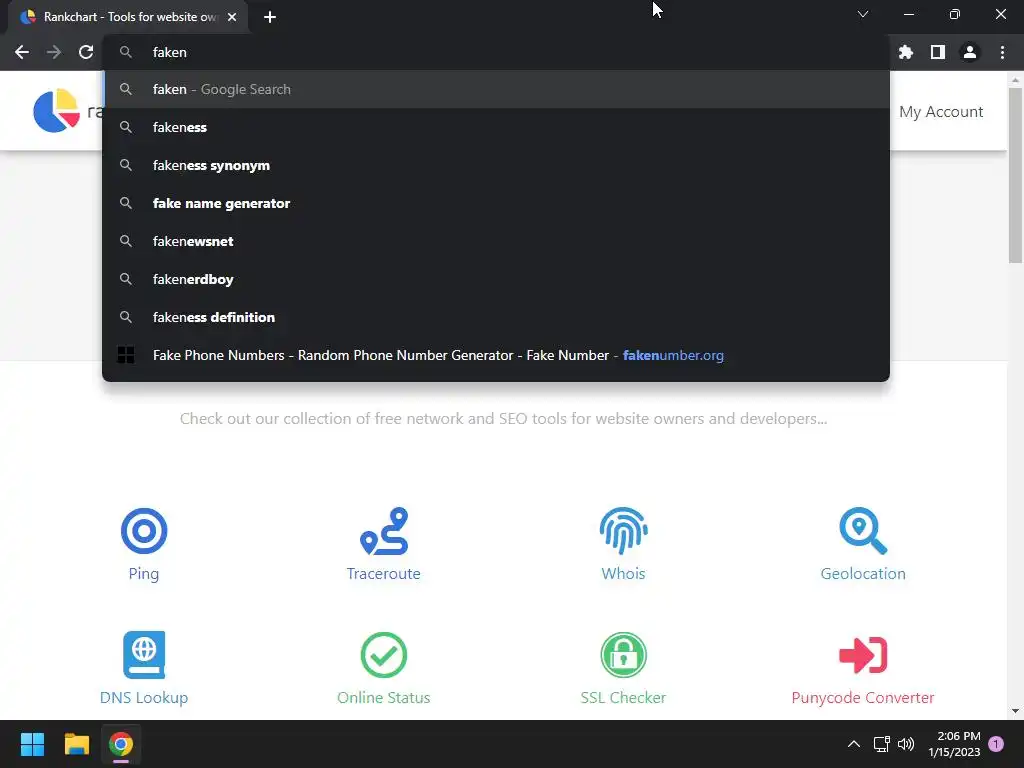Open the volume speaker tray icon
1024x768 pixels.
click(x=906, y=744)
